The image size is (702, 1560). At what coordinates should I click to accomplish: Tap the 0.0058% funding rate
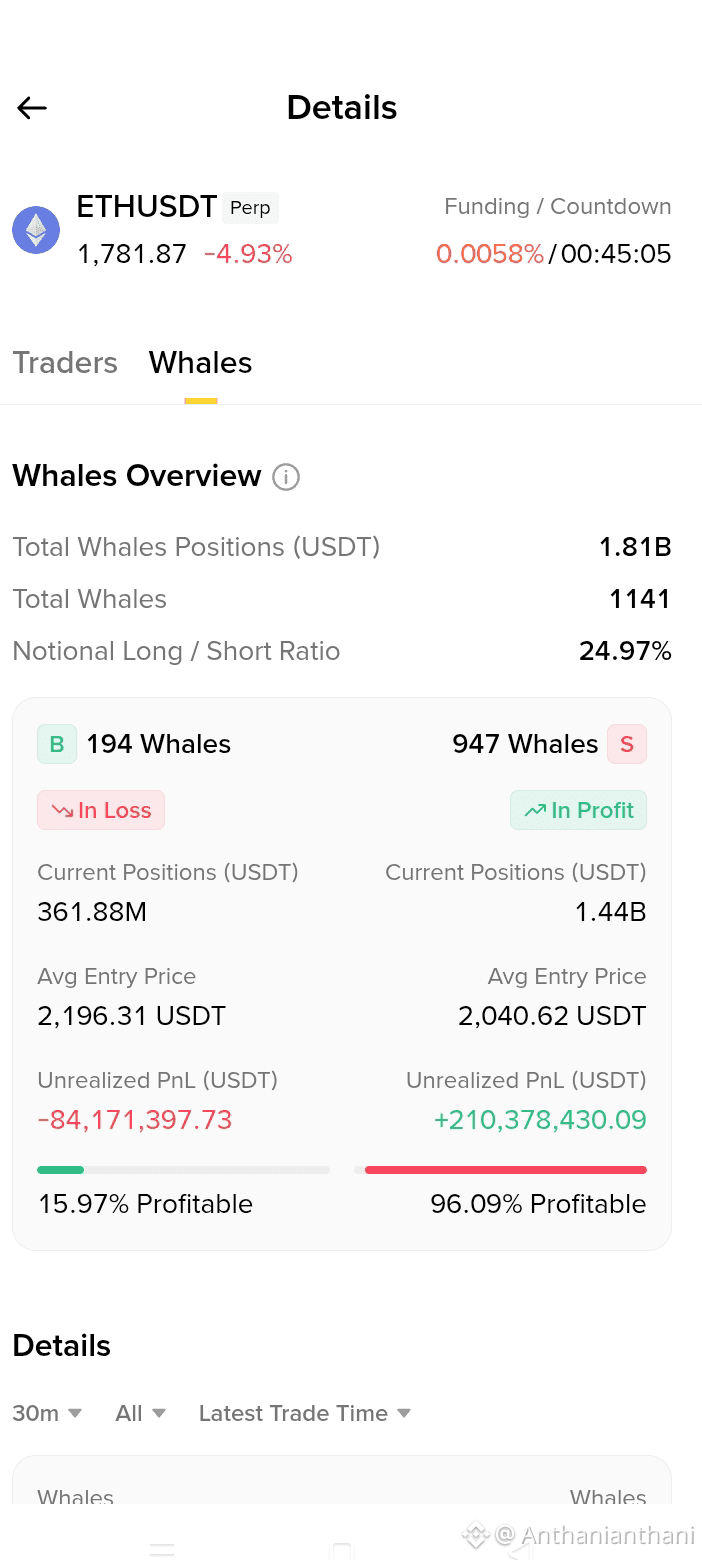pos(490,254)
